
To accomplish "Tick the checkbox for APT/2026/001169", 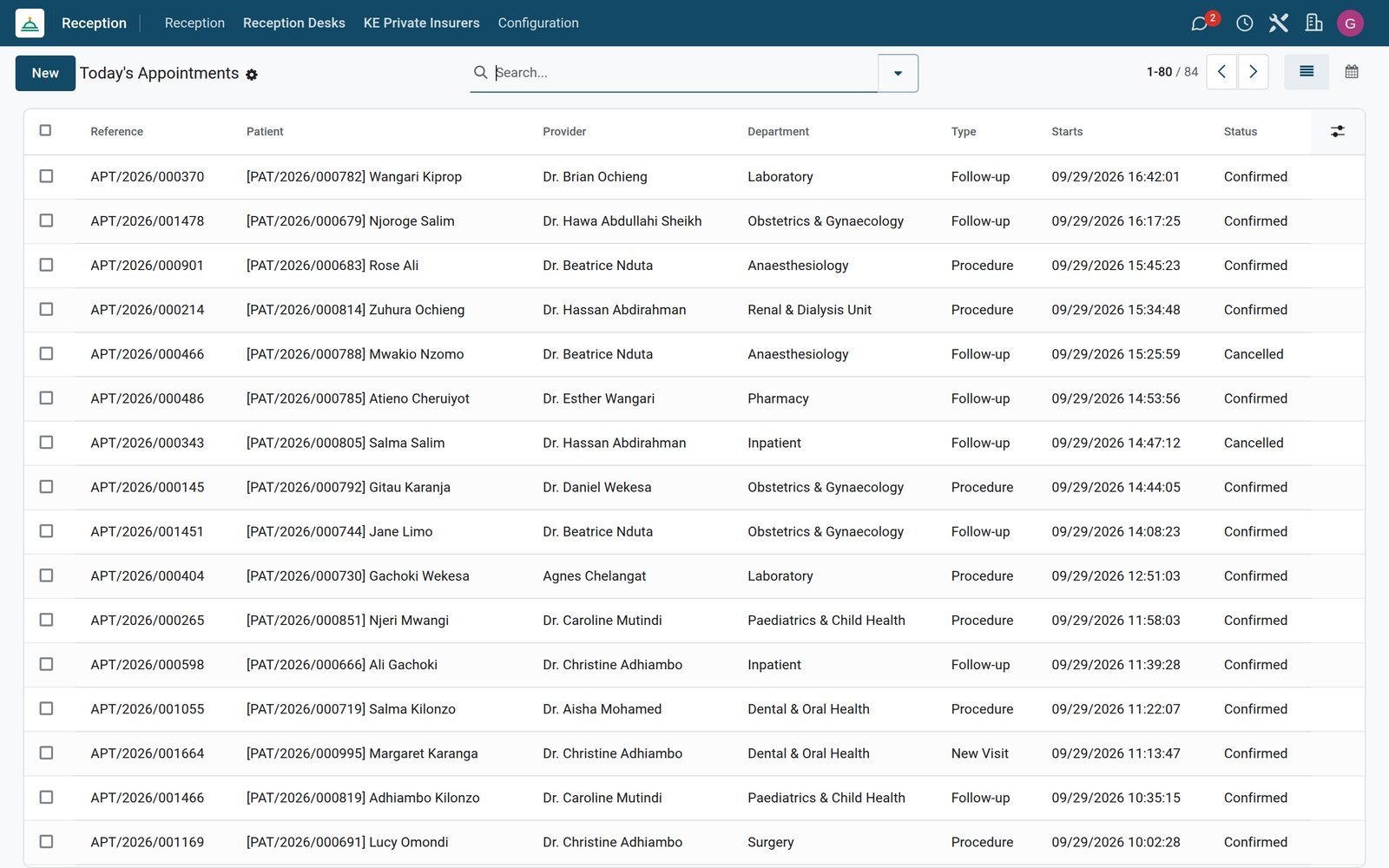I will (x=46, y=841).
